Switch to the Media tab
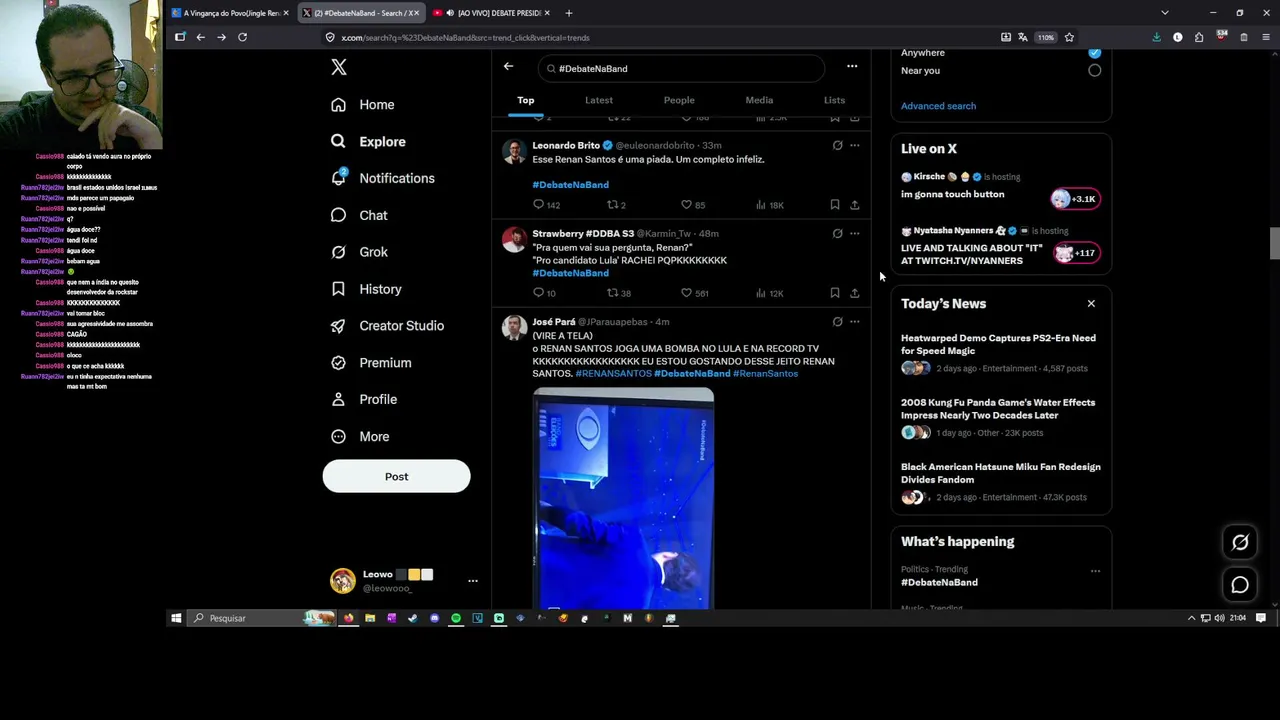The image size is (1280, 720). (759, 100)
